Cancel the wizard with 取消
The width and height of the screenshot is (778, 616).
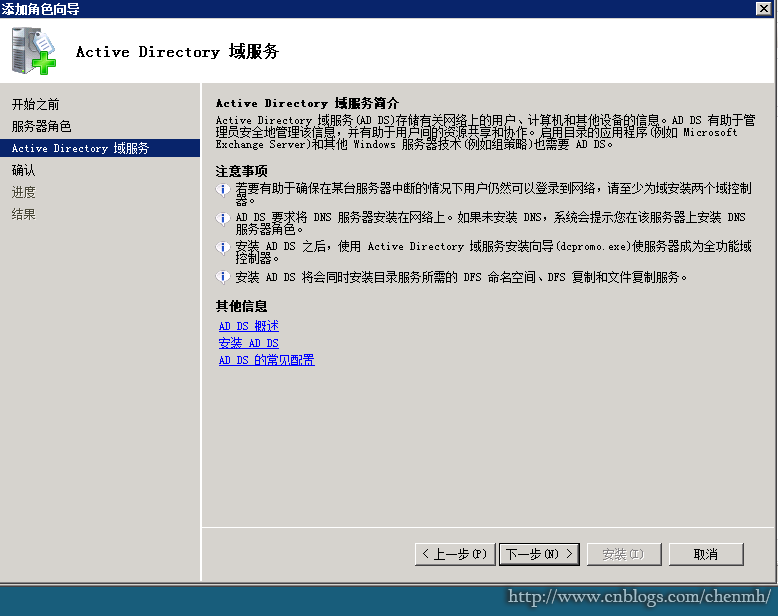[x=706, y=554]
